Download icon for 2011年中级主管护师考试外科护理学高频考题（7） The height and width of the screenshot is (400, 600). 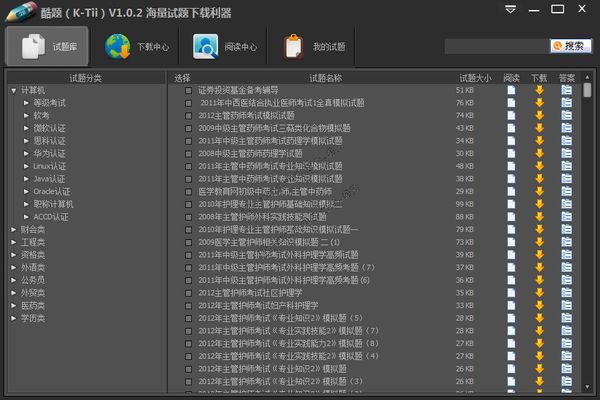[x=540, y=267]
